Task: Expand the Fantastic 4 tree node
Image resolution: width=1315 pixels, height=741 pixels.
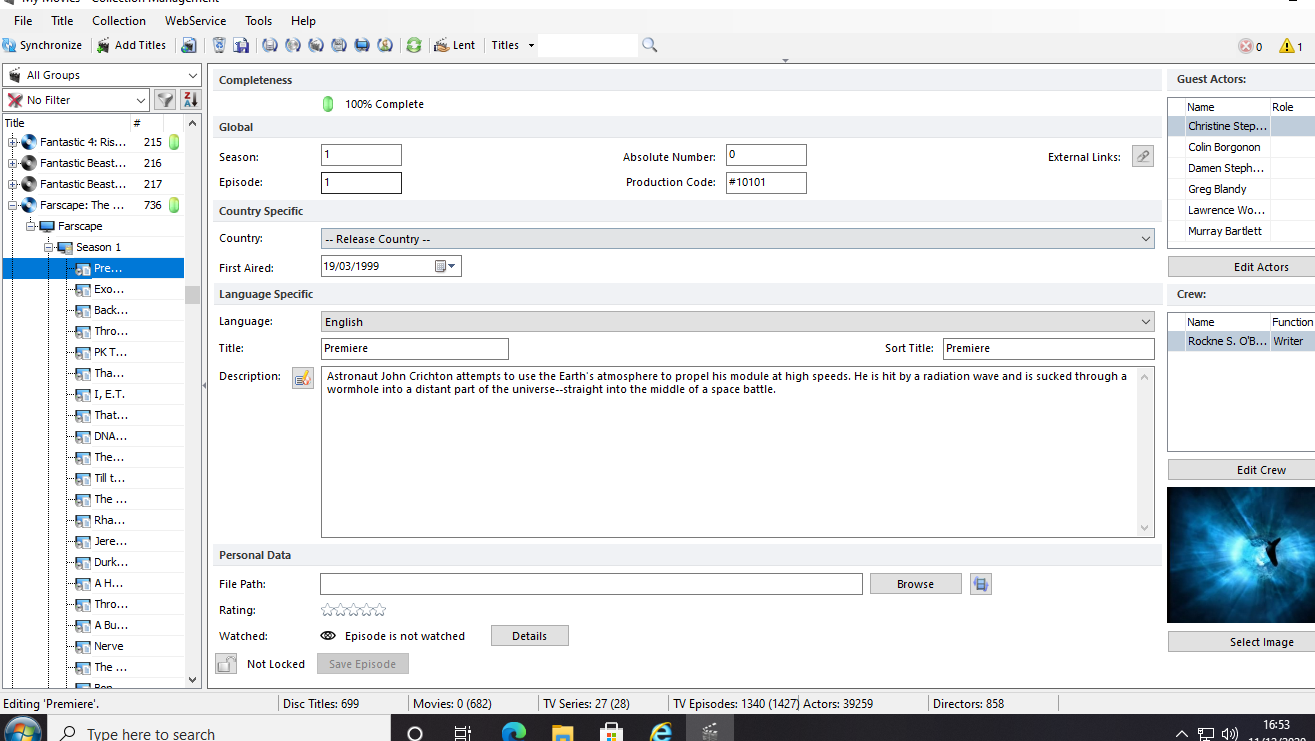Action: [13, 142]
